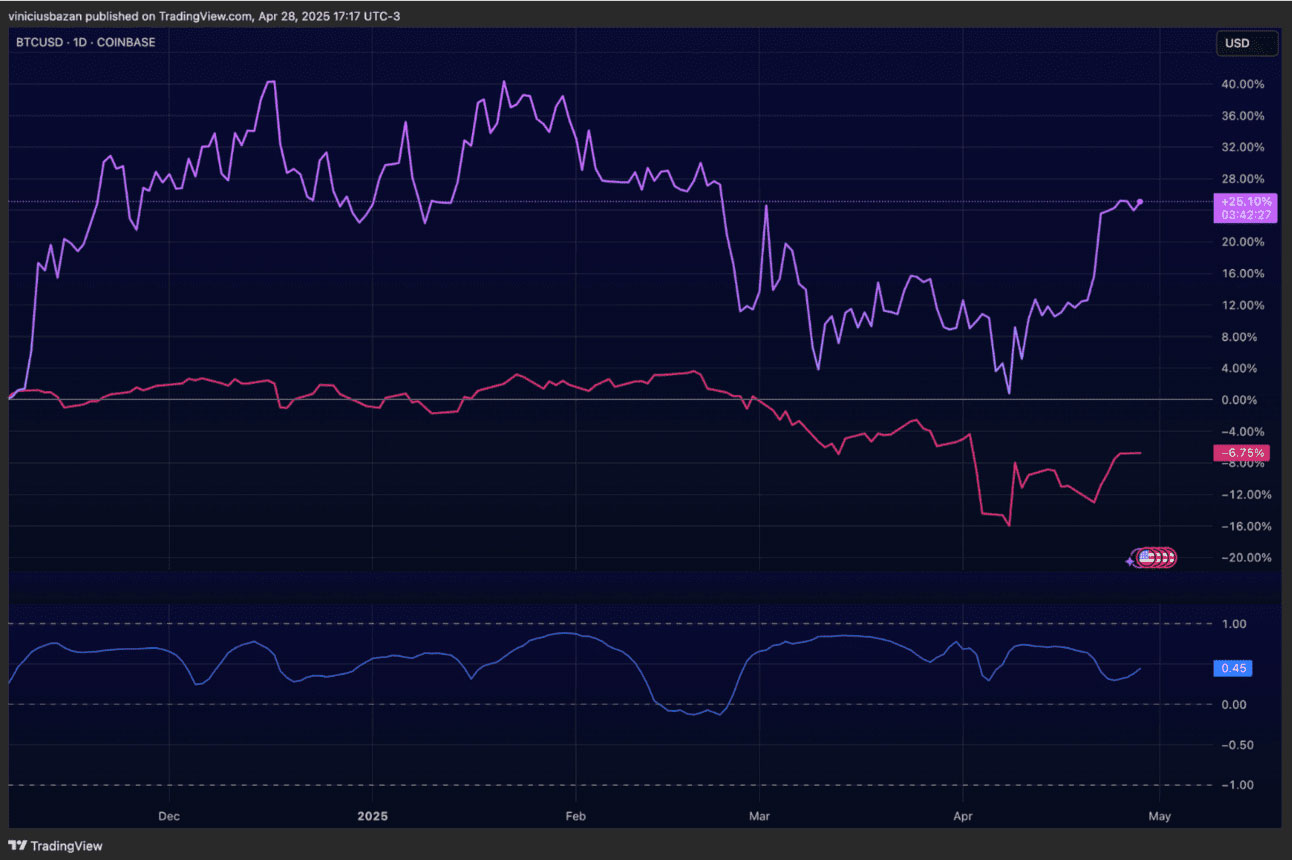Click the Dec label on time axis

click(168, 815)
